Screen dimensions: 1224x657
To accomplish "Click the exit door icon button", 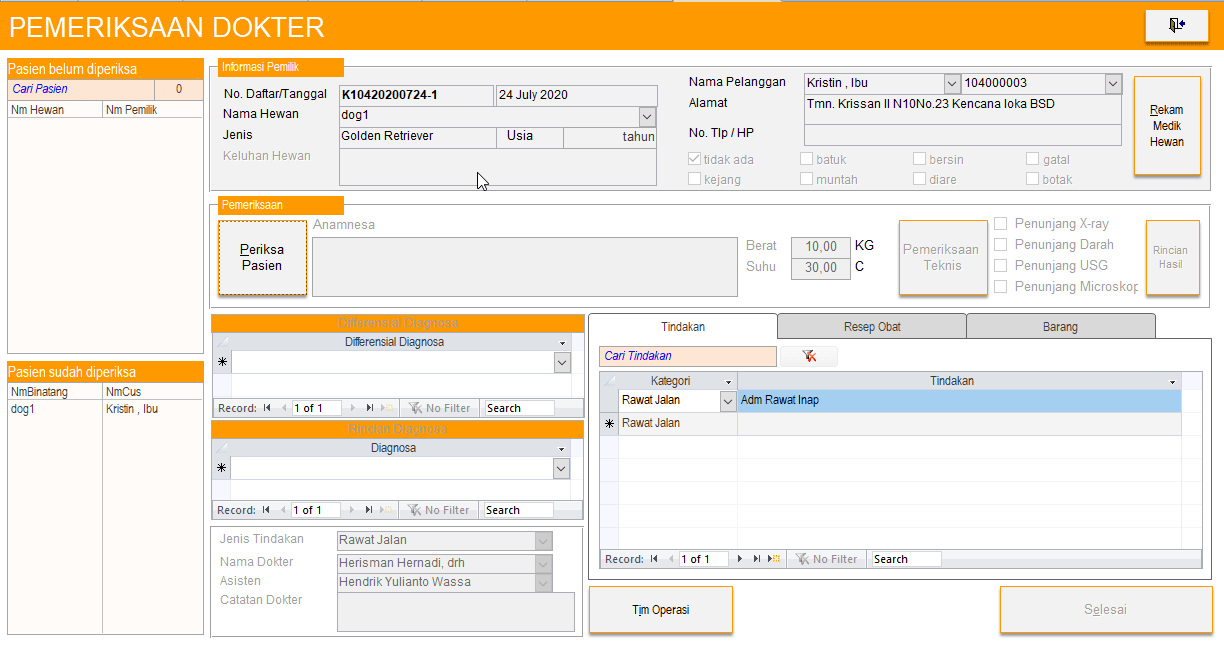I will pos(1176,25).
